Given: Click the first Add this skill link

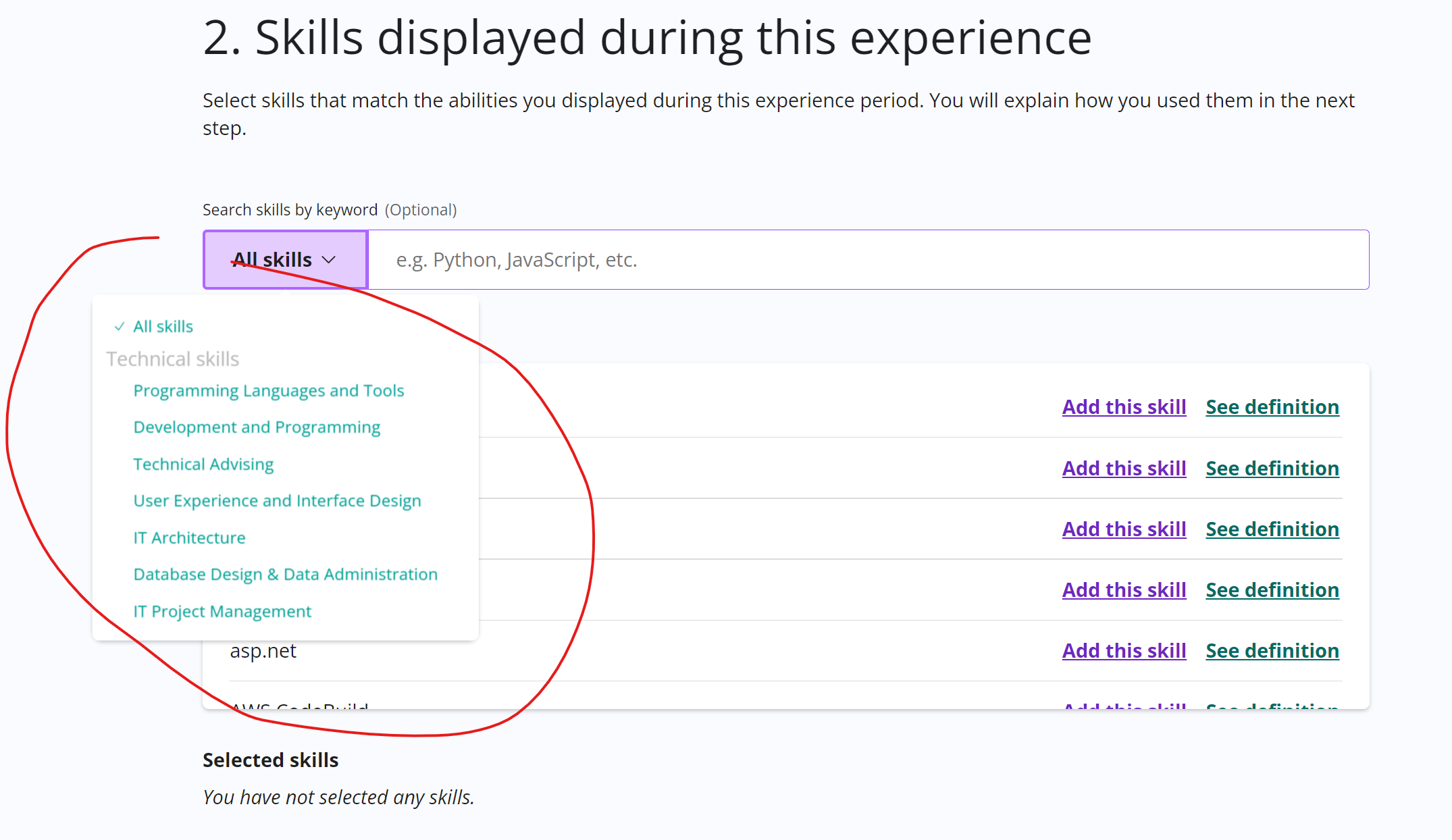Looking at the screenshot, I should click(x=1123, y=406).
